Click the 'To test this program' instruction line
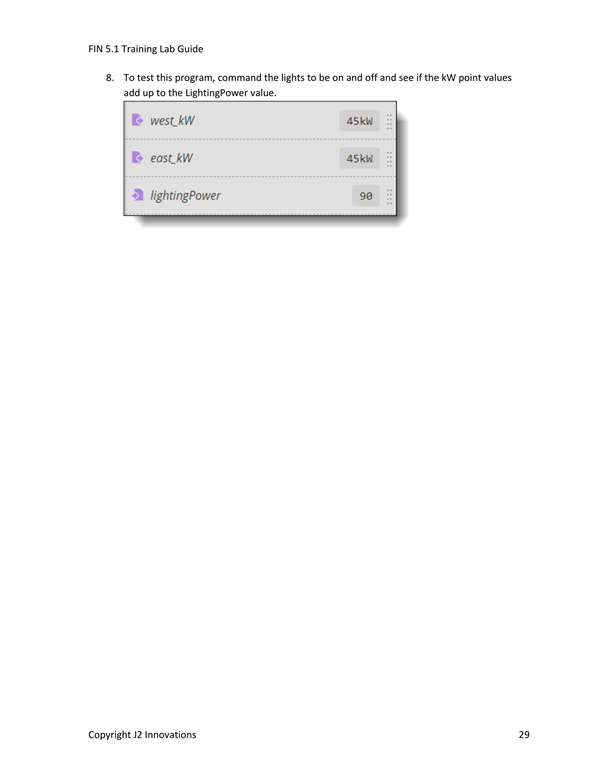The height and width of the screenshot is (776, 600). (x=317, y=78)
